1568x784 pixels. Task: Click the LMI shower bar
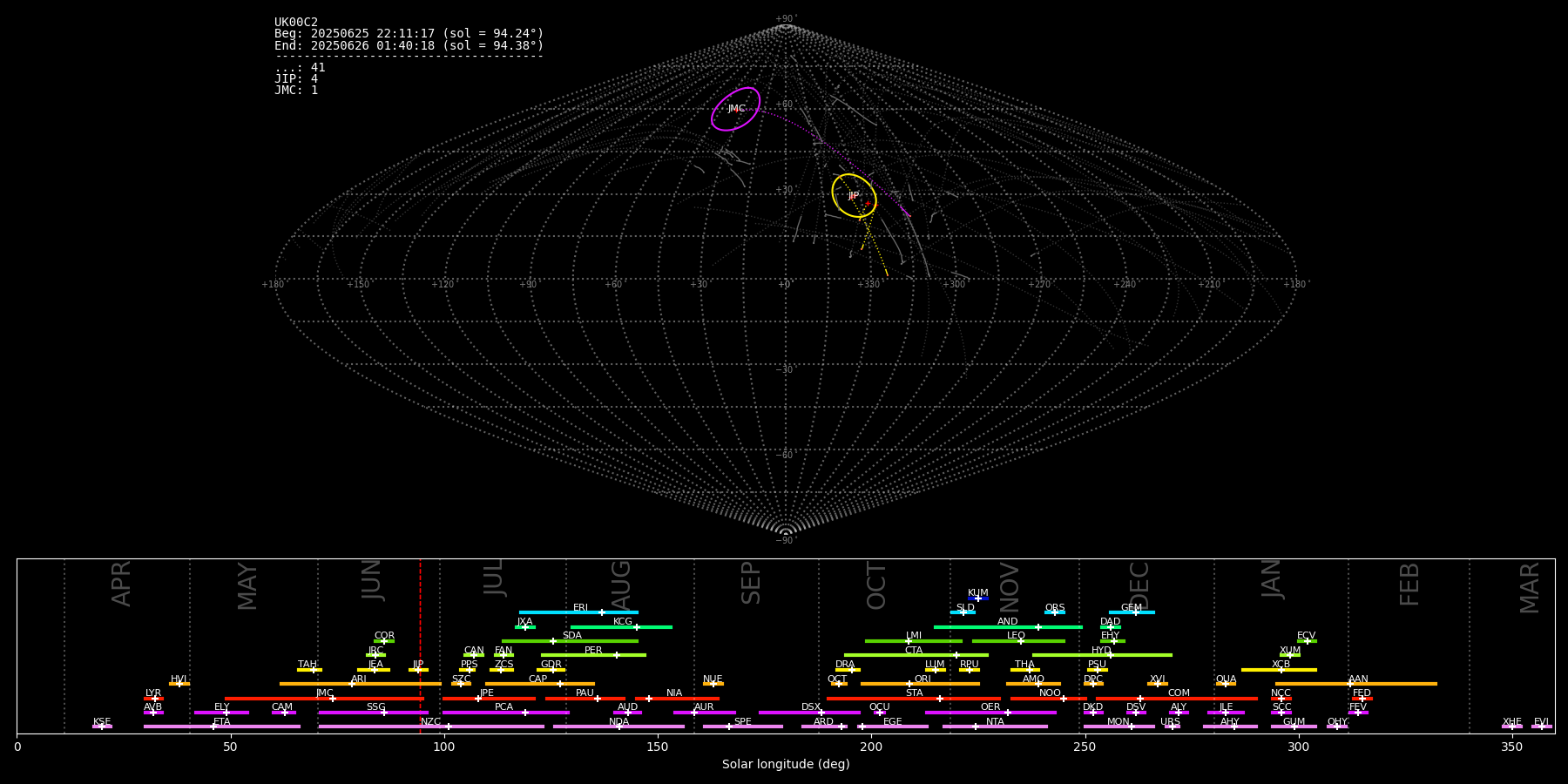914,641
